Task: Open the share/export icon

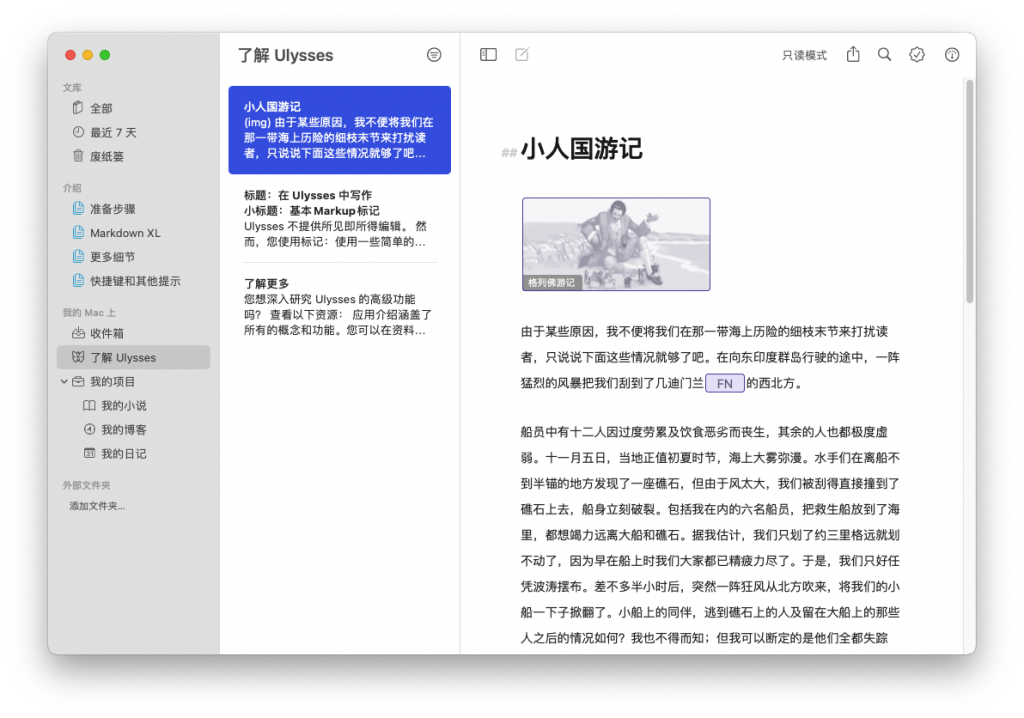Action: coord(853,54)
